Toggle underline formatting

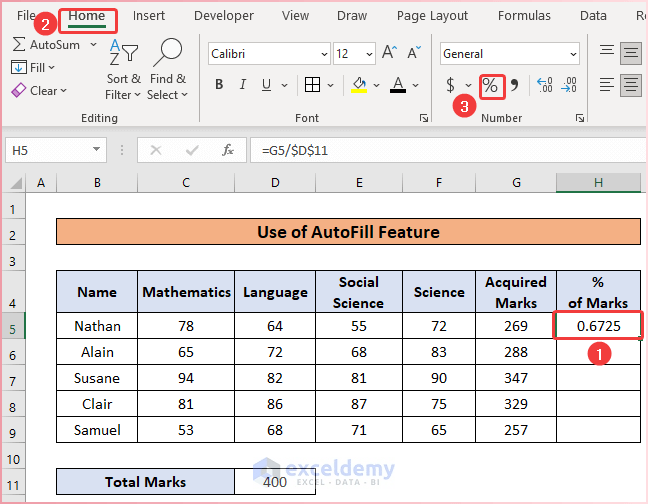click(267, 85)
